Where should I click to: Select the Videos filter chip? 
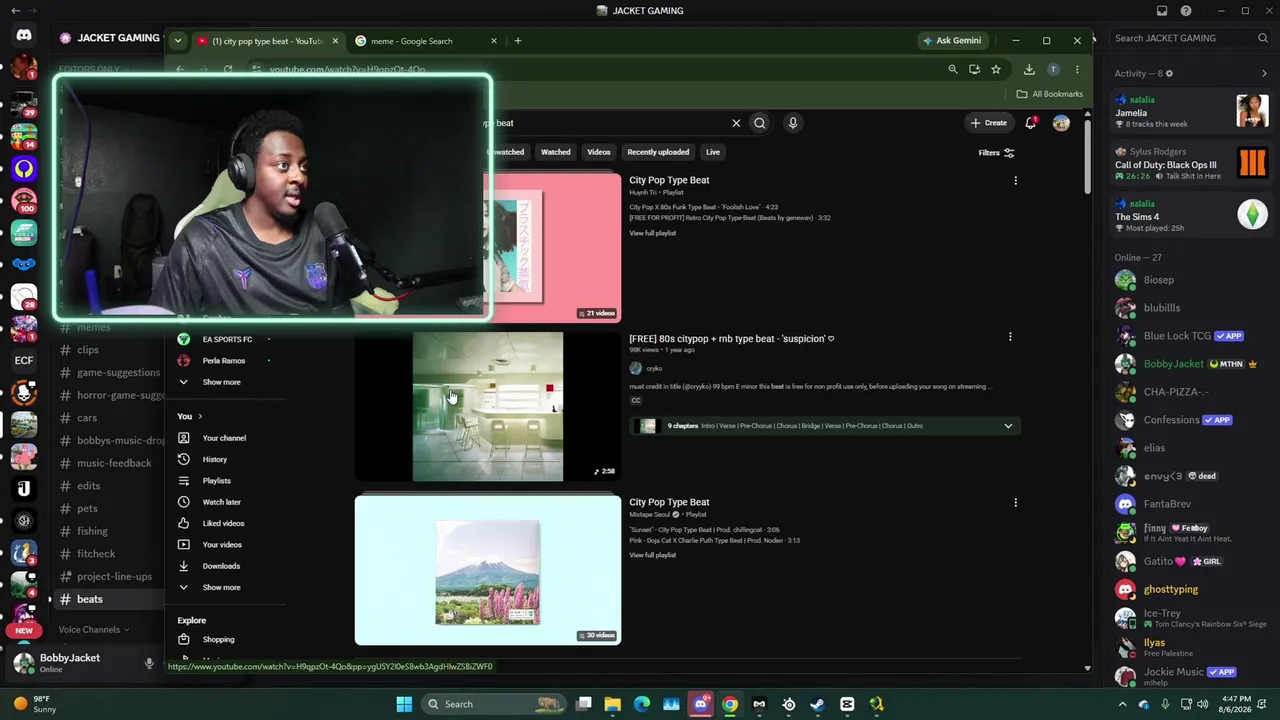coord(599,152)
